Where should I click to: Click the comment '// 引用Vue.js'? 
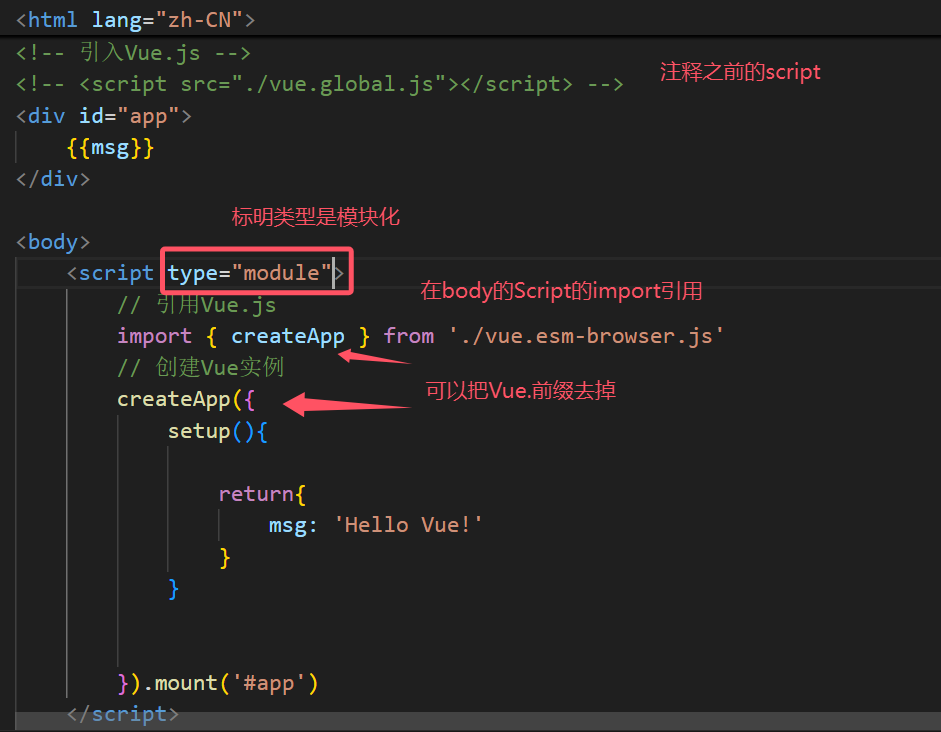tap(197, 305)
